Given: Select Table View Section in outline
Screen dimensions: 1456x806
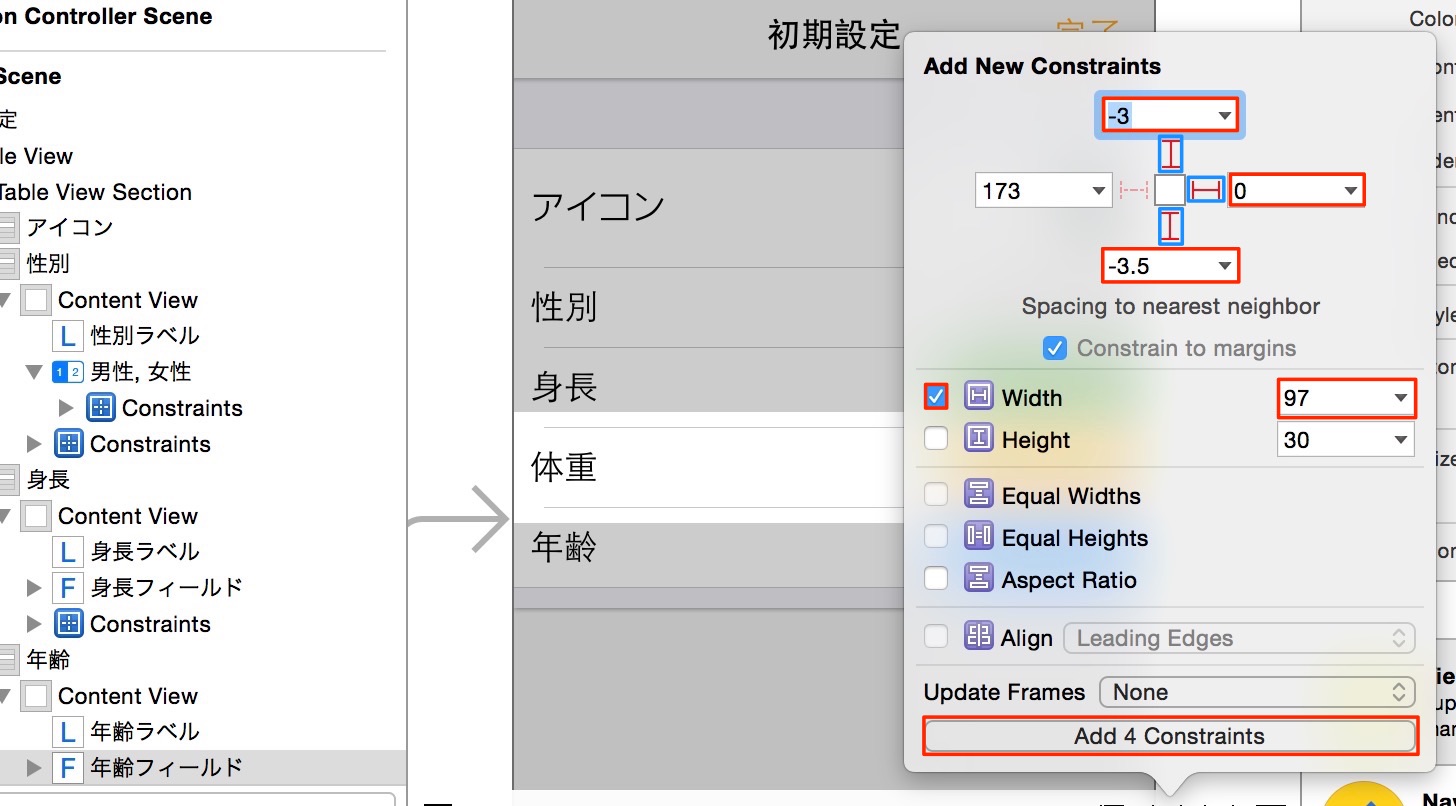Looking at the screenshot, I should 96,192.
